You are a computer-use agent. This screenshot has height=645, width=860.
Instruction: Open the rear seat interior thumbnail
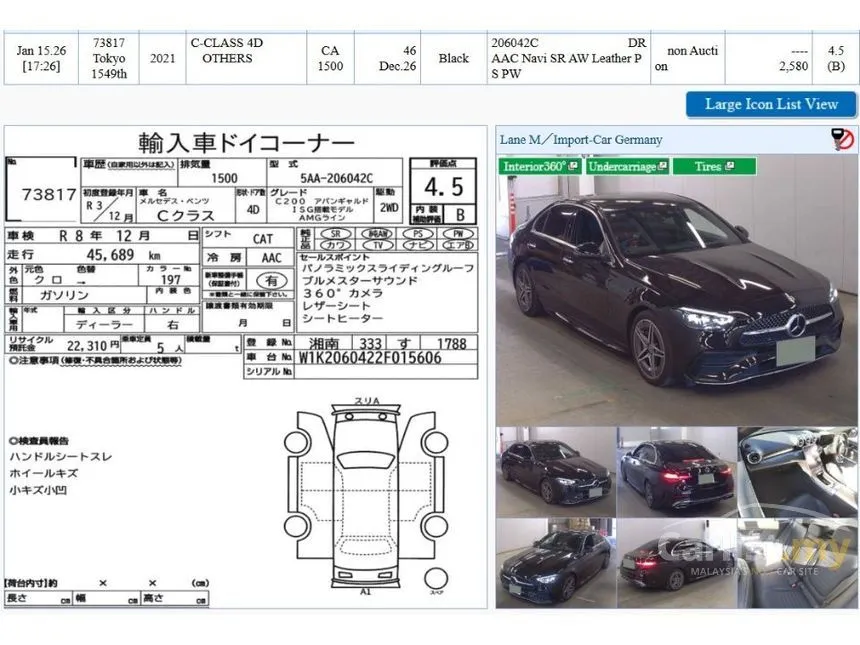797,563
